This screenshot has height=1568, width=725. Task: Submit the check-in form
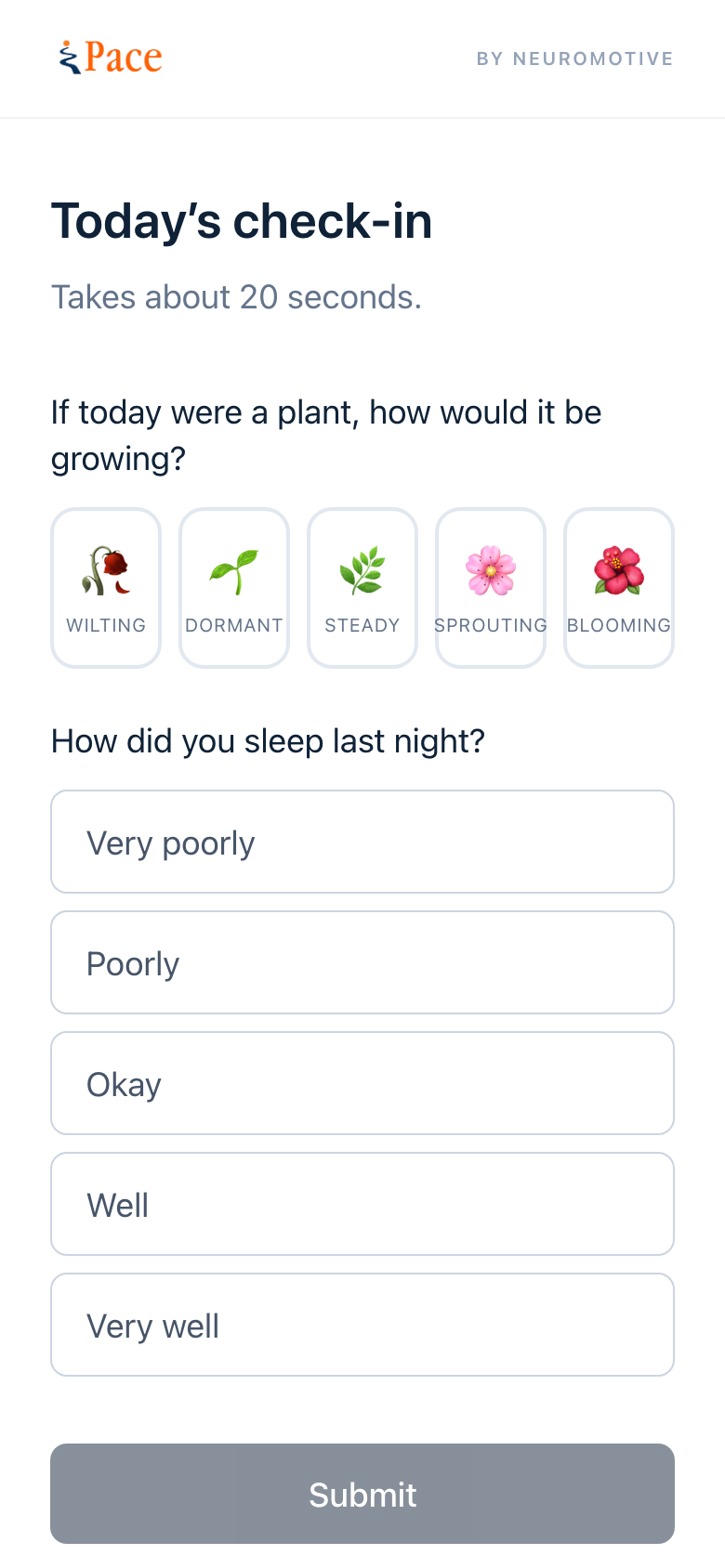[x=362, y=1494]
